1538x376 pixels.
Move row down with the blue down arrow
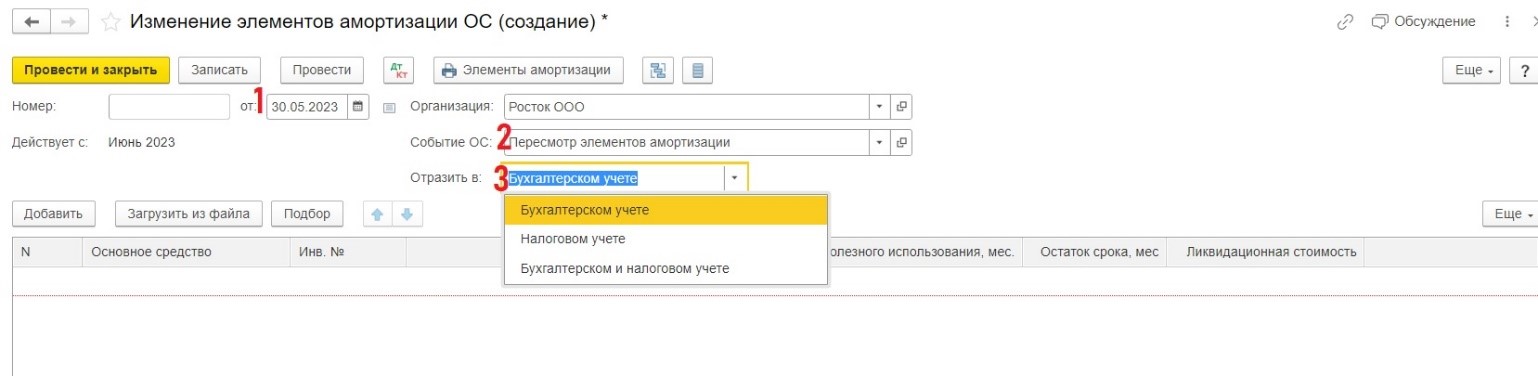[x=409, y=213]
